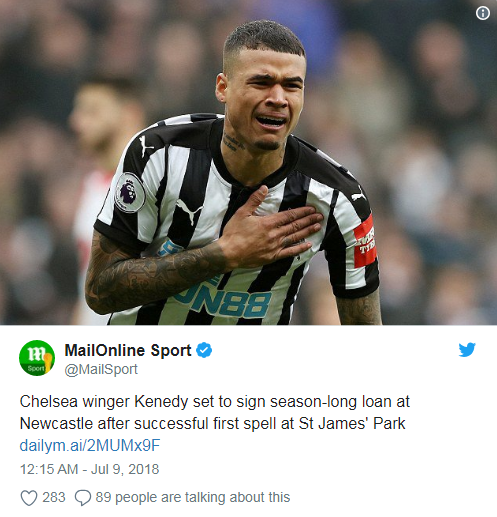Click the word "Chelsea" in the tweet text
This screenshot has height=517, width=497.
[x=49, y=402]
